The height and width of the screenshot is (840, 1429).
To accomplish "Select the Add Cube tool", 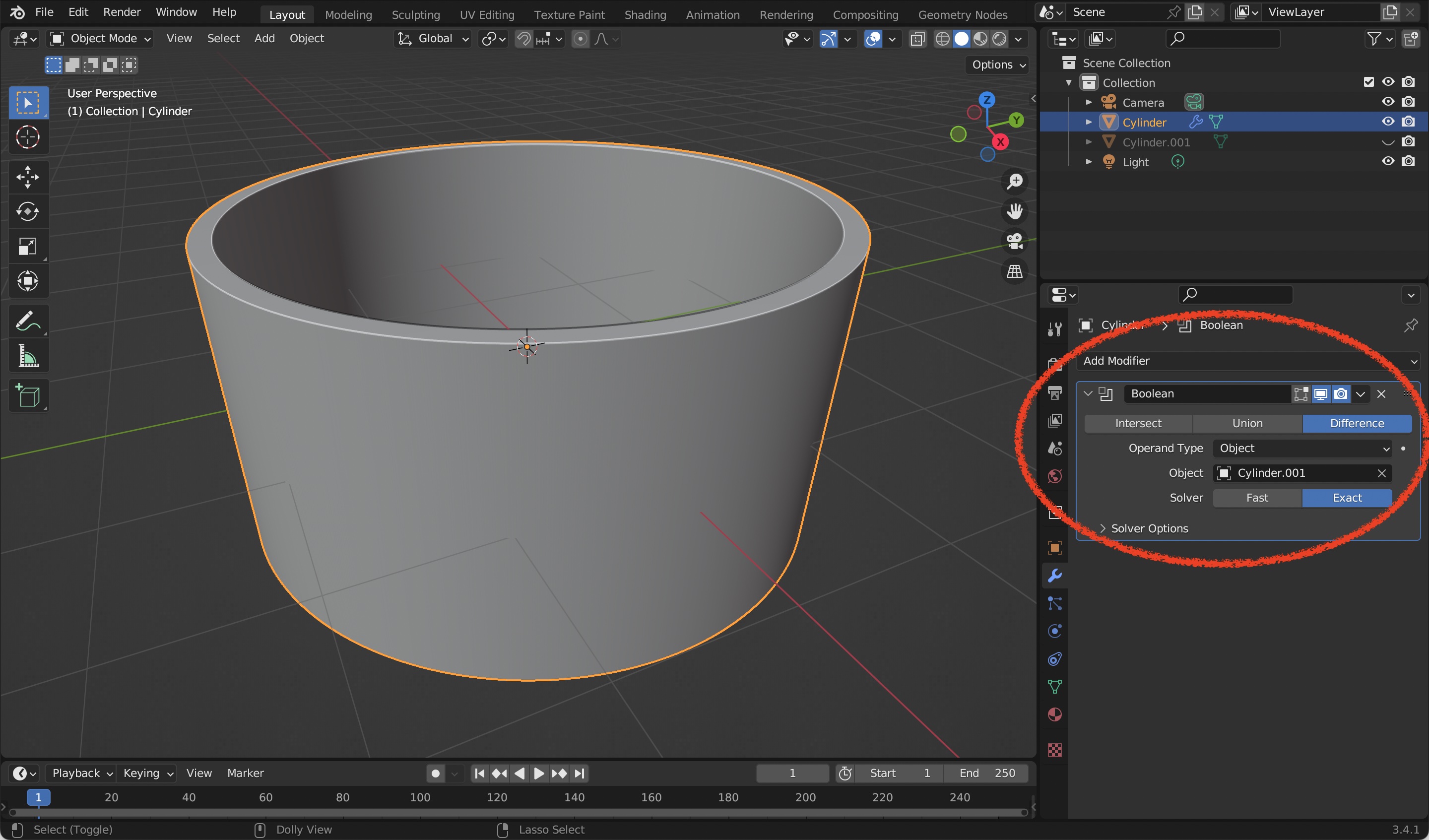I will tap(28, 395).
